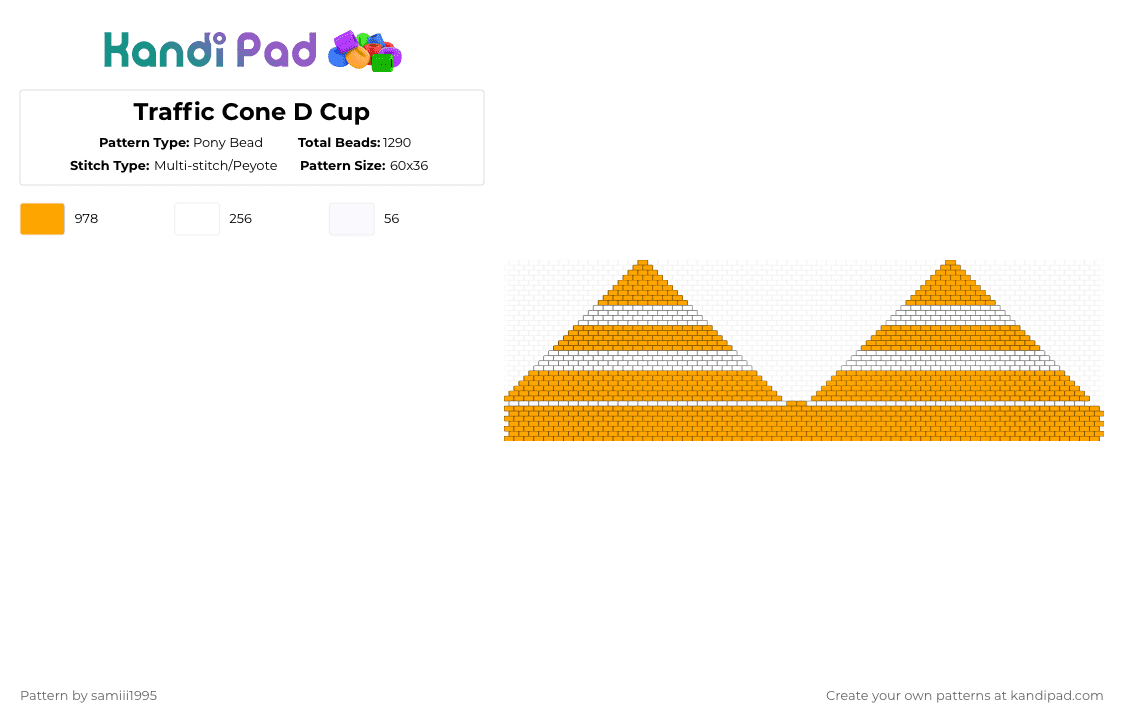
Task: Click the Pattern Size 60x36 label
Action: point(364,166)
